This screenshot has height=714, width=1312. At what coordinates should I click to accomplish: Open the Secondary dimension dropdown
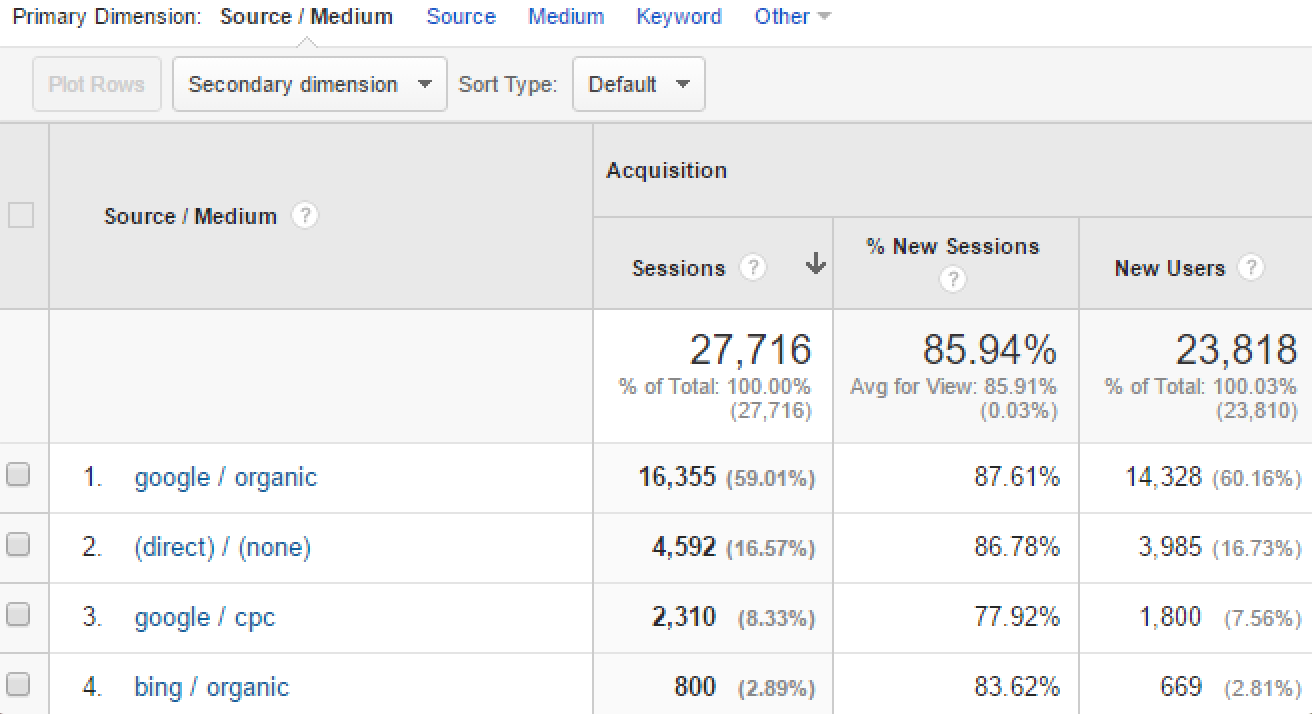click(309, 84)
